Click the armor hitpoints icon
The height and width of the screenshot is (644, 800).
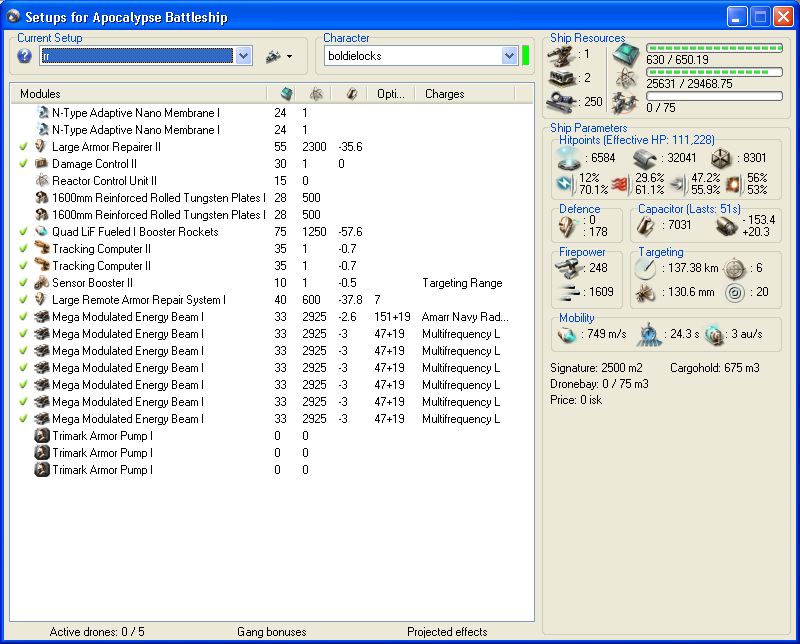[645, 159]
